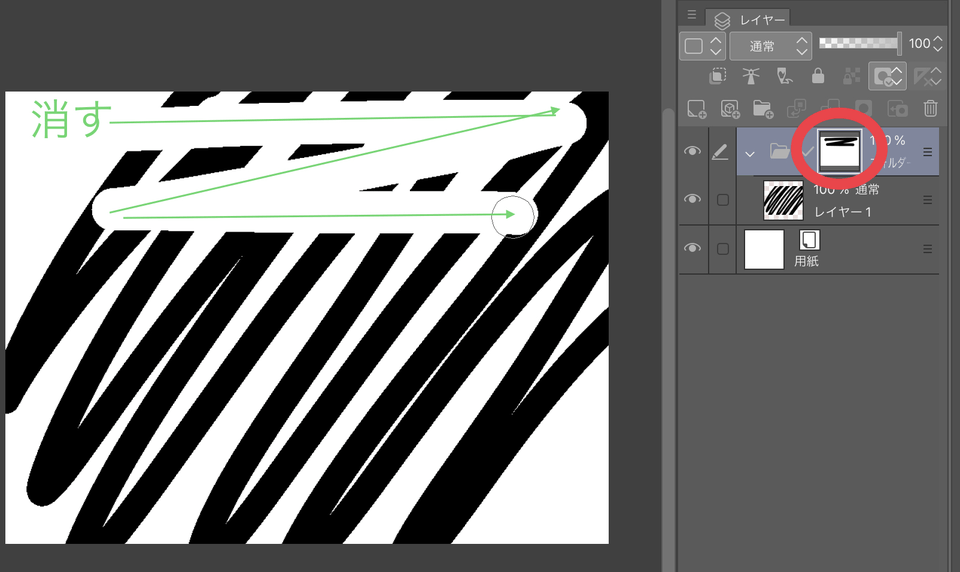Toggle Lock Layer padlock icon

coord(817,76)
